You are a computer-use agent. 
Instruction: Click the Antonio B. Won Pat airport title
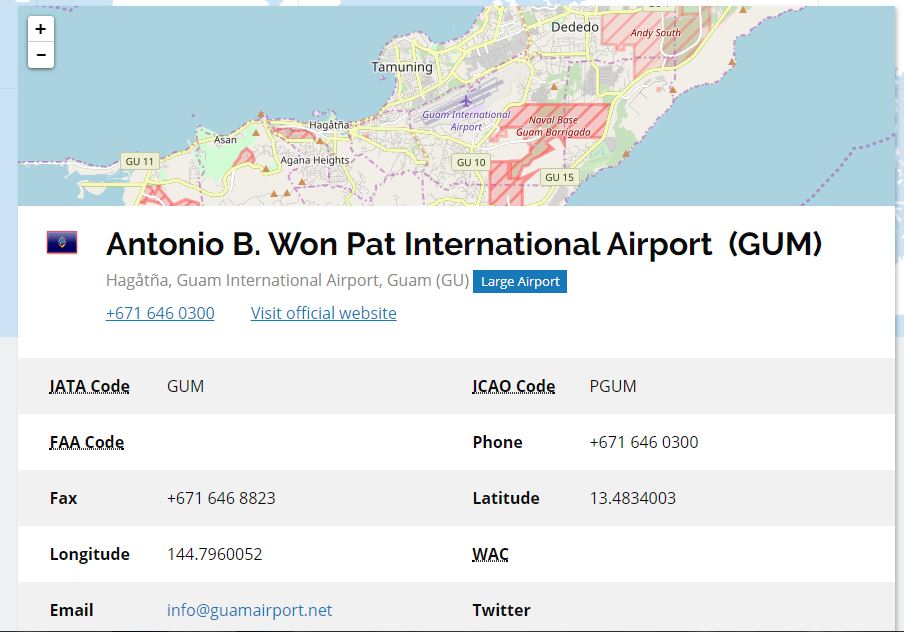pyautogui.click(x=464, y=243)
